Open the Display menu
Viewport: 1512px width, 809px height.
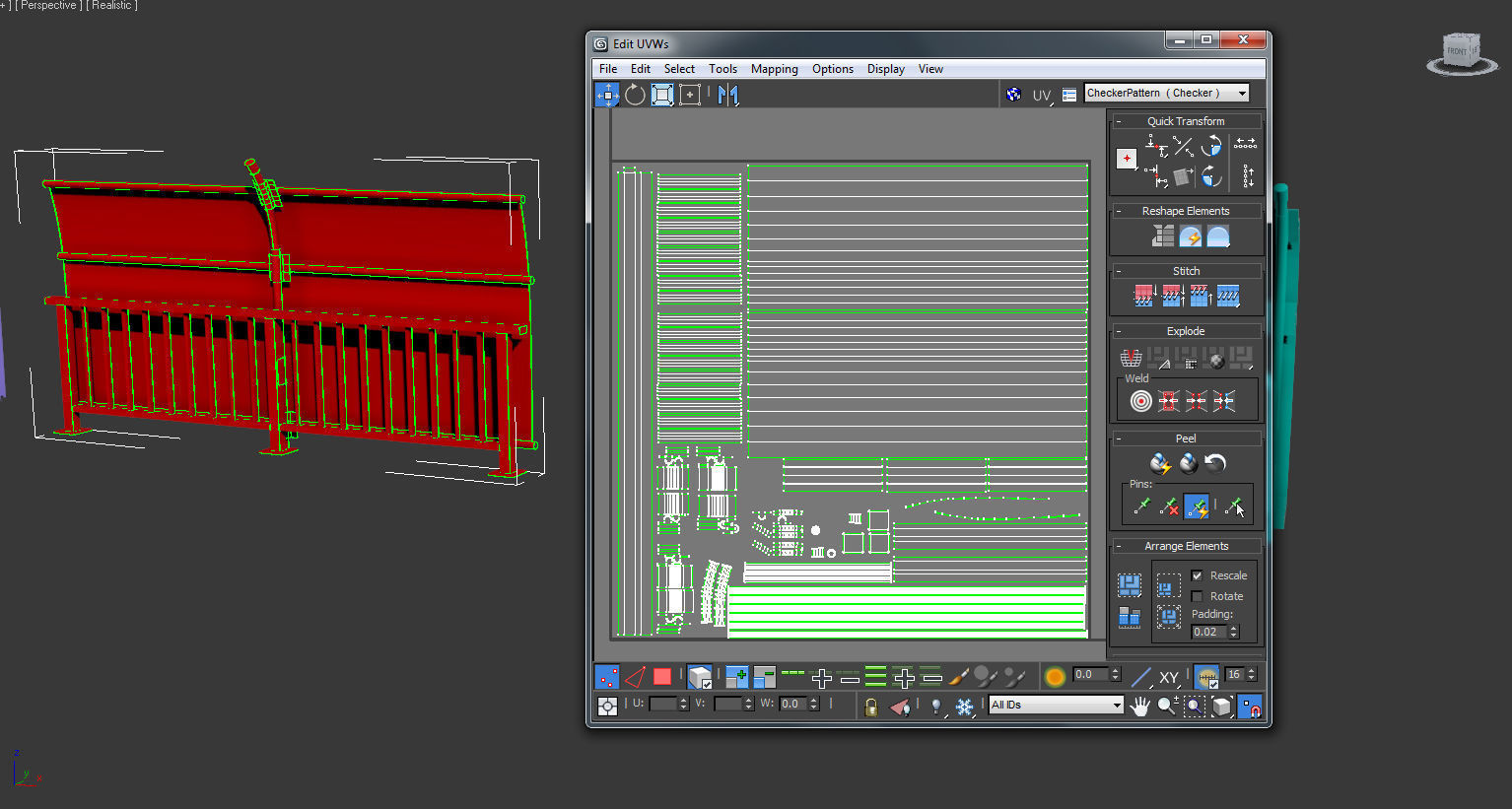(886, 69)
